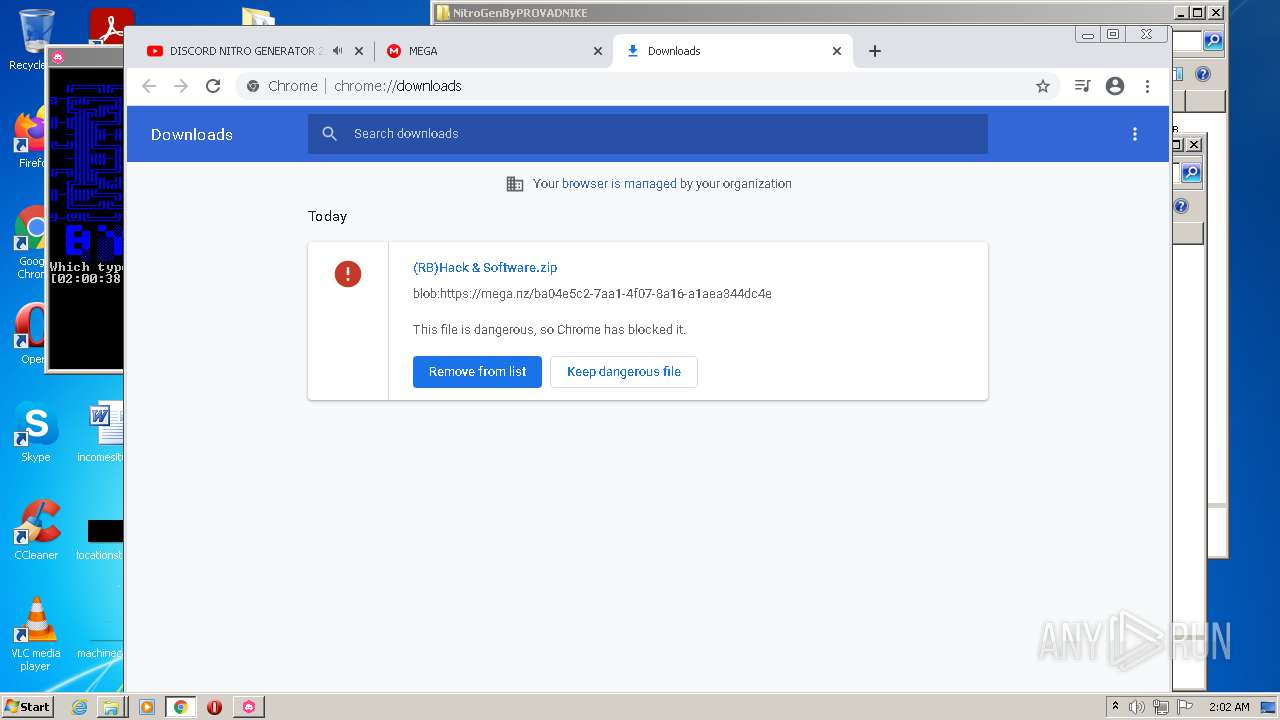The height and width of the screenshot is (720, 1280).
Task: Open the CCleaner desktop shortcut
Action: click(x=36, y=530)
